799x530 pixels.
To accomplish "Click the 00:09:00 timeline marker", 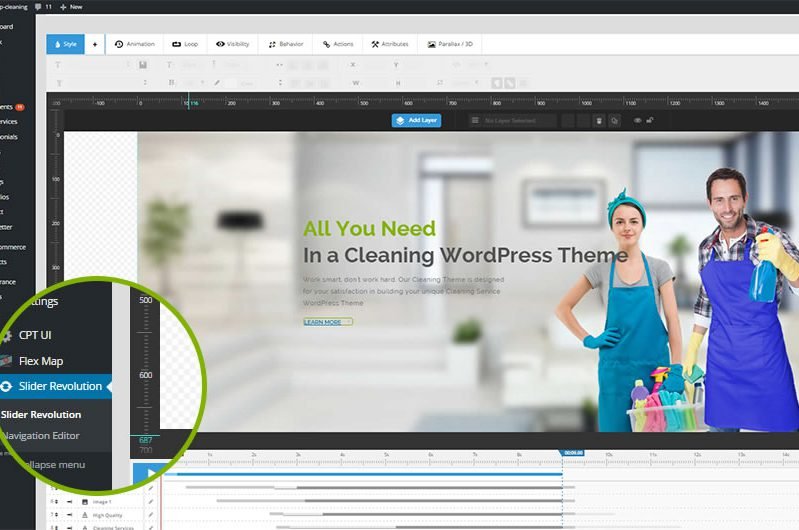I will [x=573, y=453].
